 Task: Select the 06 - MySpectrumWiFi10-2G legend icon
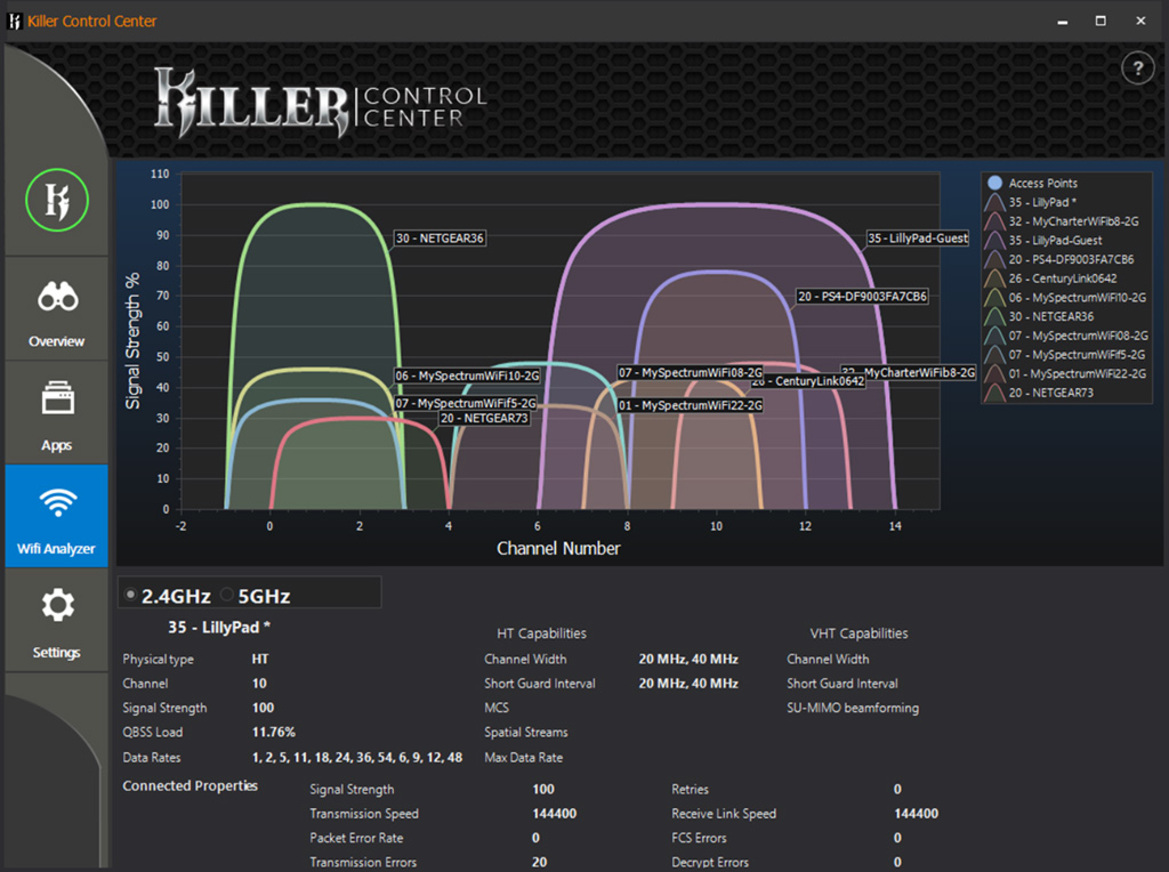[x=995, y=297]
